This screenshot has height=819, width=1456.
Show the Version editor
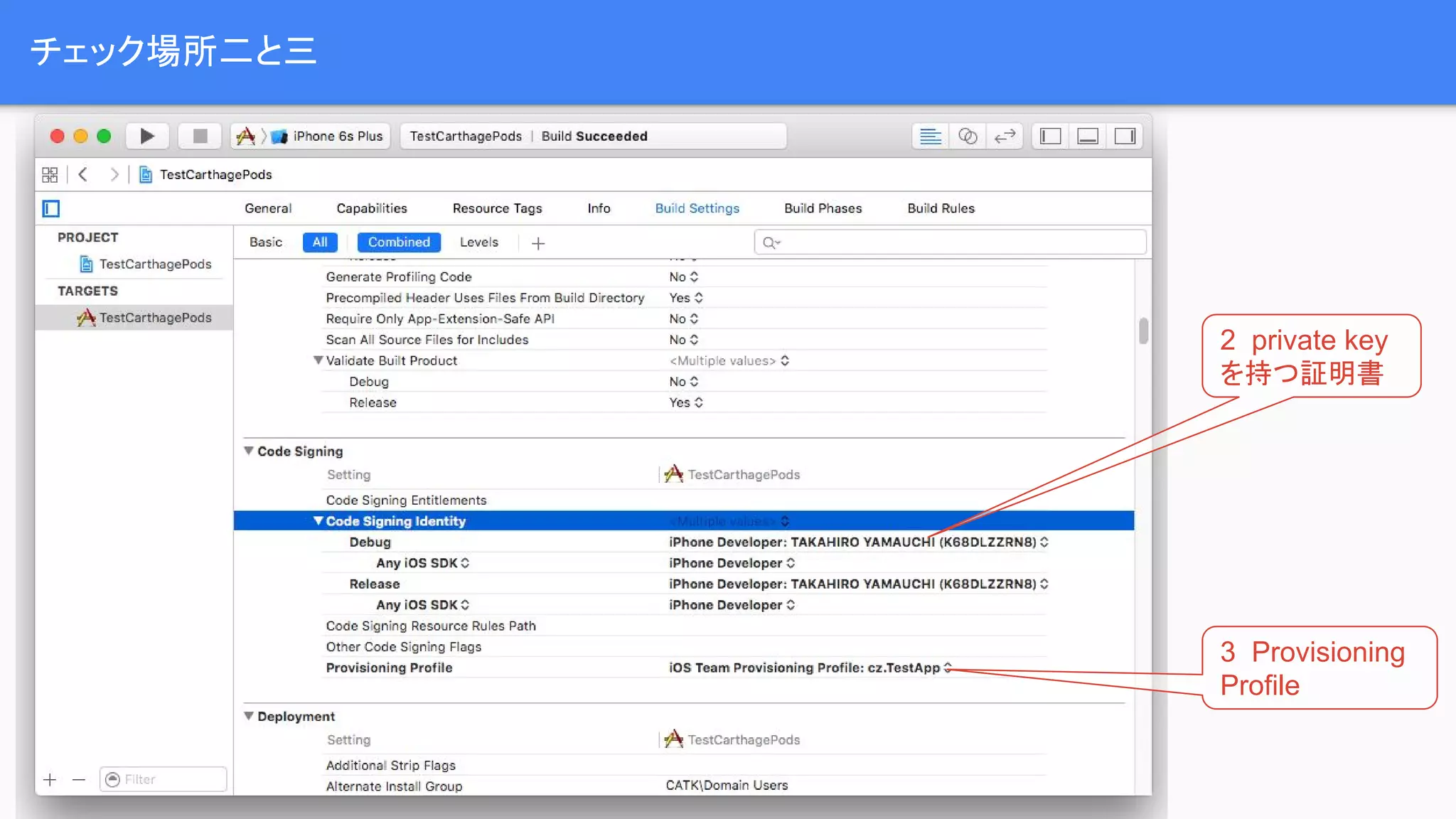pos(1005,136)
